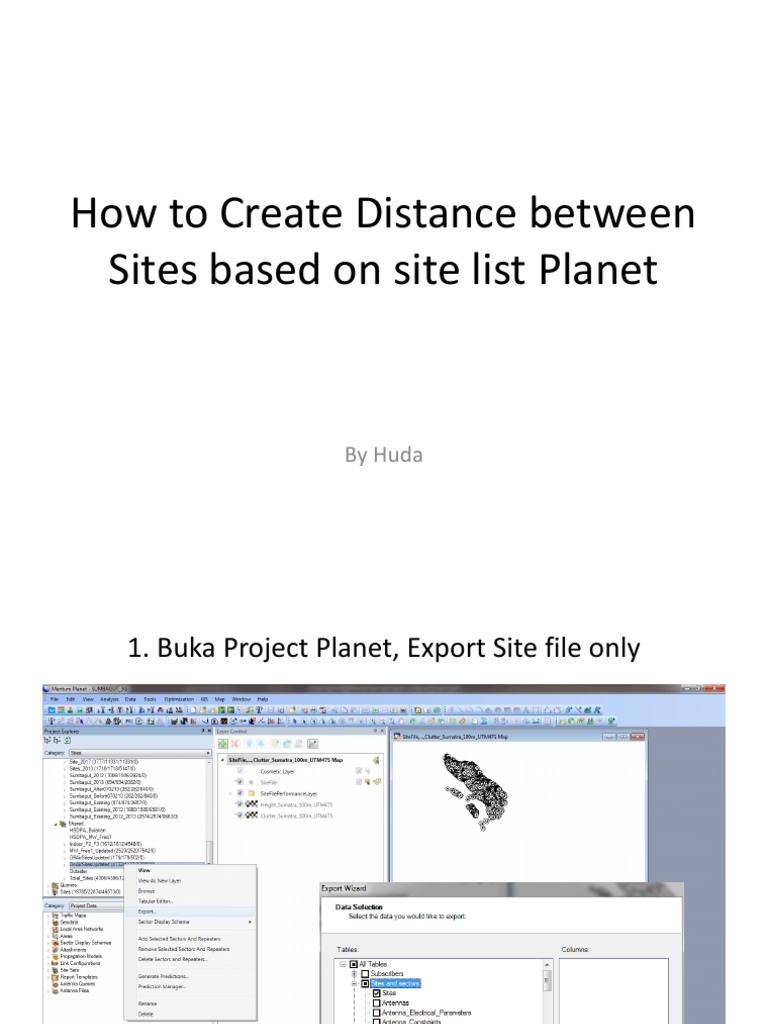Open the Sites Category dropdown in Project Explorer
768x1024 pixels.
pyautogui.click(x=139, y=753)
